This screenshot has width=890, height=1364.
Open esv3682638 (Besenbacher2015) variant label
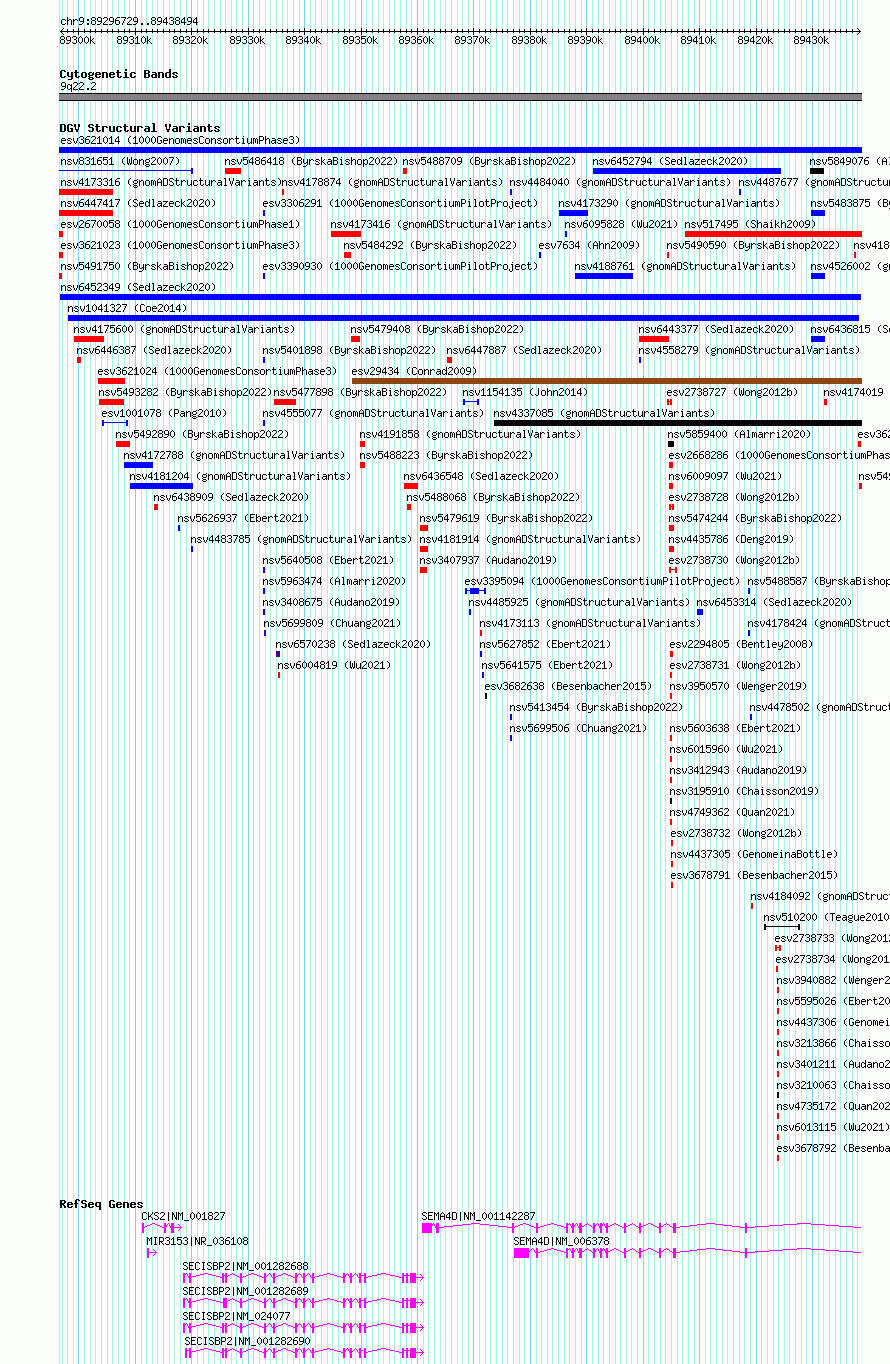[569, 686]
